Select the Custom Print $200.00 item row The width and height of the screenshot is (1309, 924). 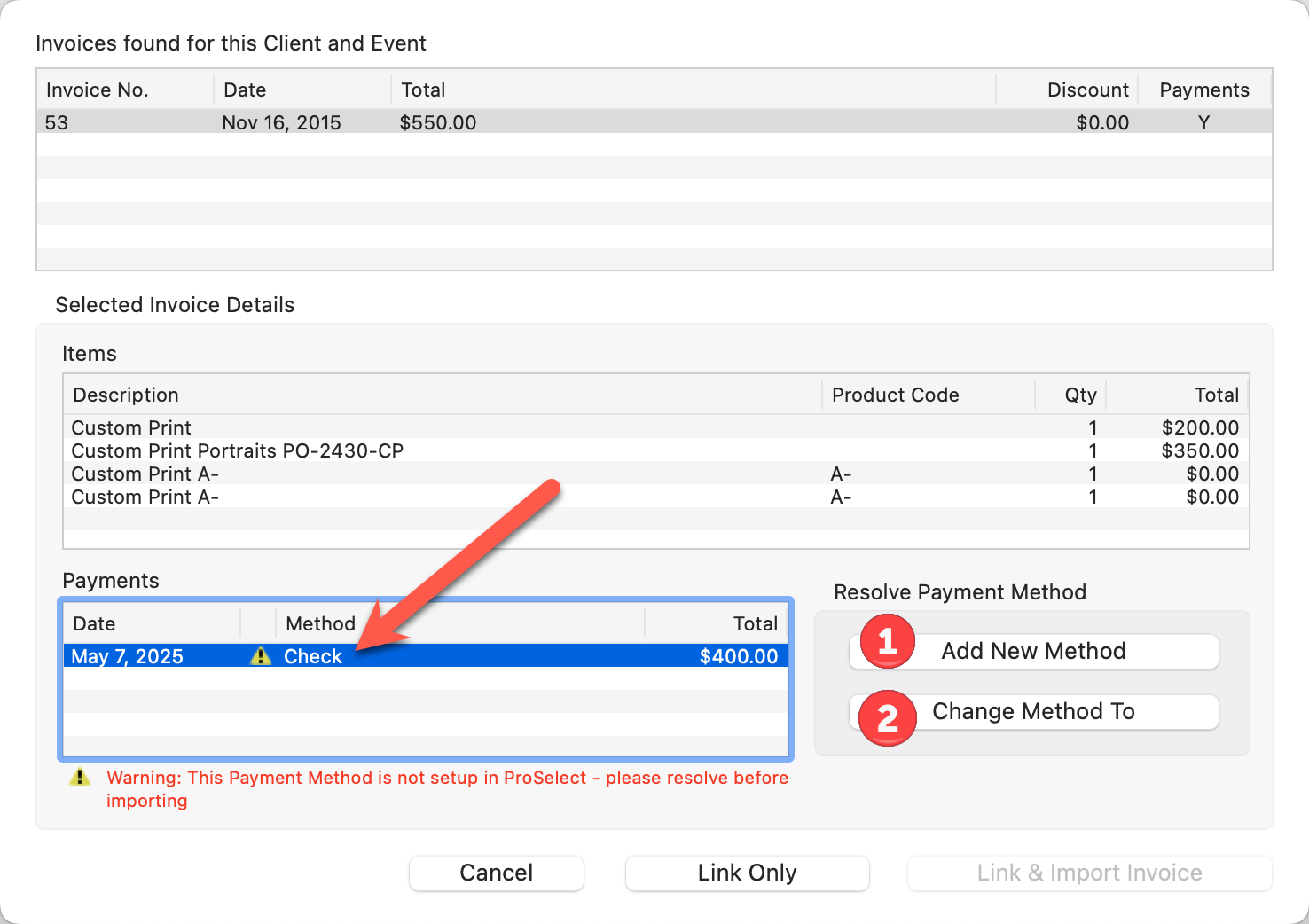(x=443, y=427)
